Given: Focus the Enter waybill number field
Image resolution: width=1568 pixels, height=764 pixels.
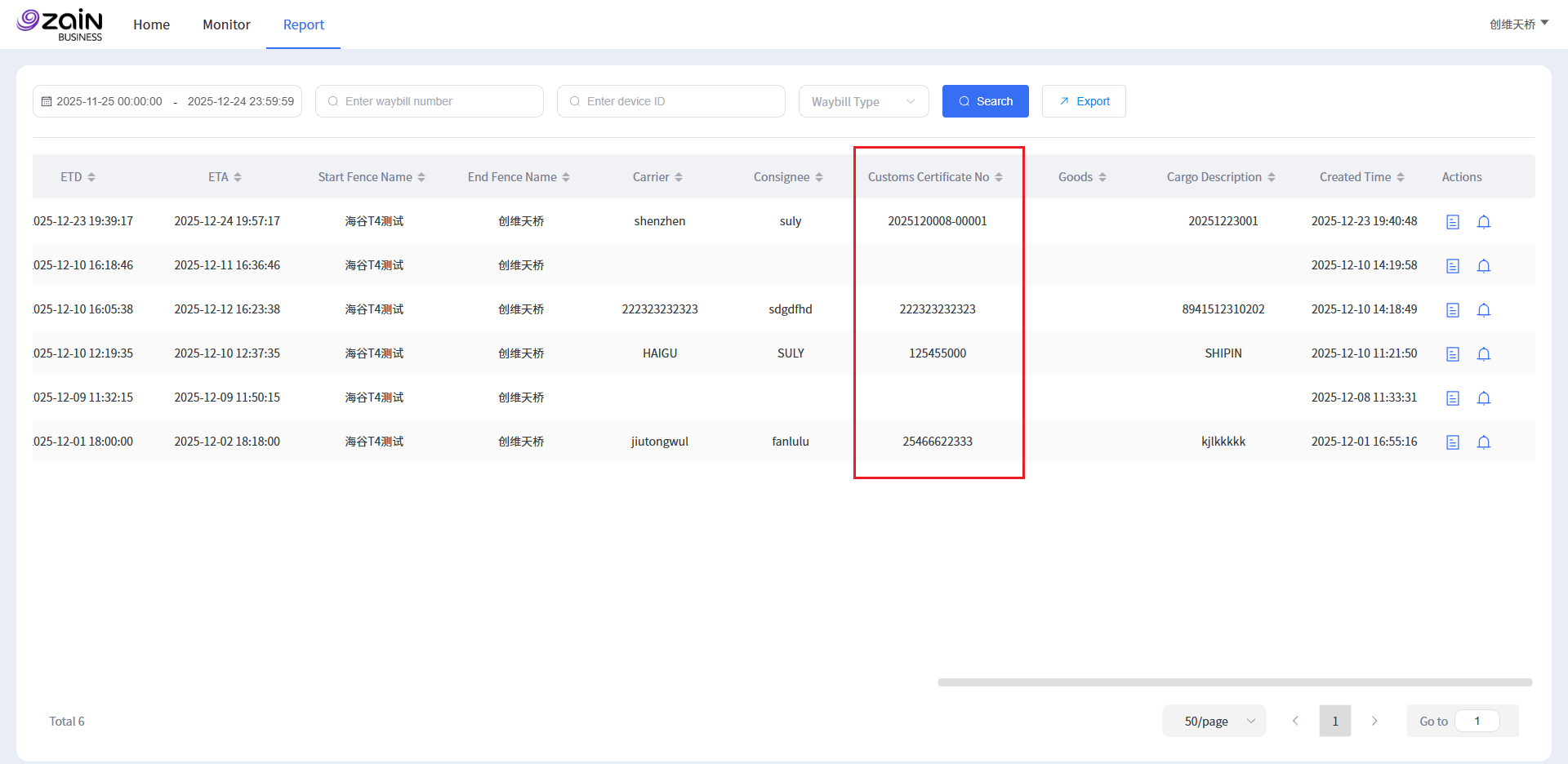Looking at the screenshot, I should 439,101.
